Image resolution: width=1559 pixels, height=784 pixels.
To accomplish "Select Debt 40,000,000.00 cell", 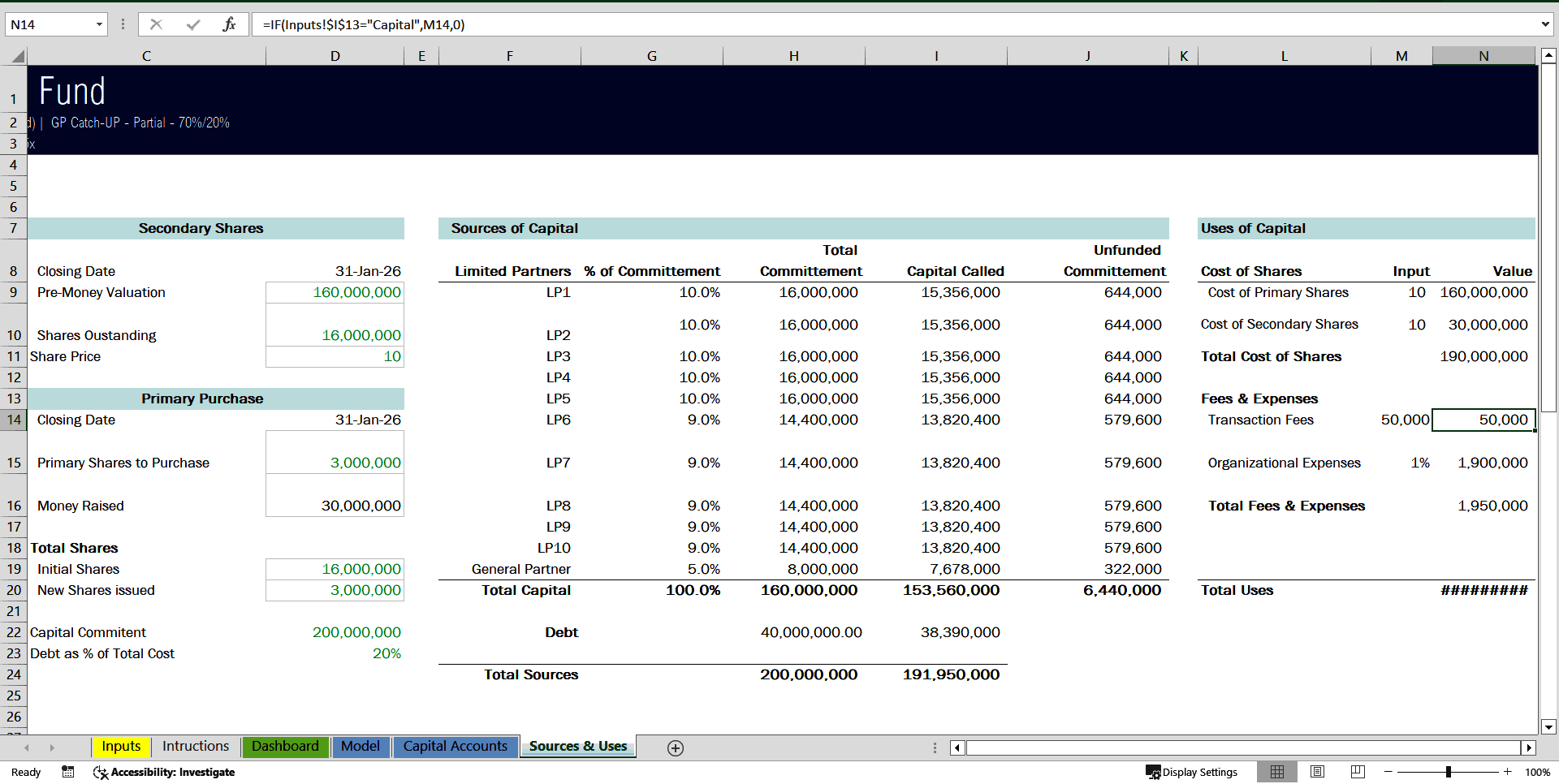I will point(794,632).
